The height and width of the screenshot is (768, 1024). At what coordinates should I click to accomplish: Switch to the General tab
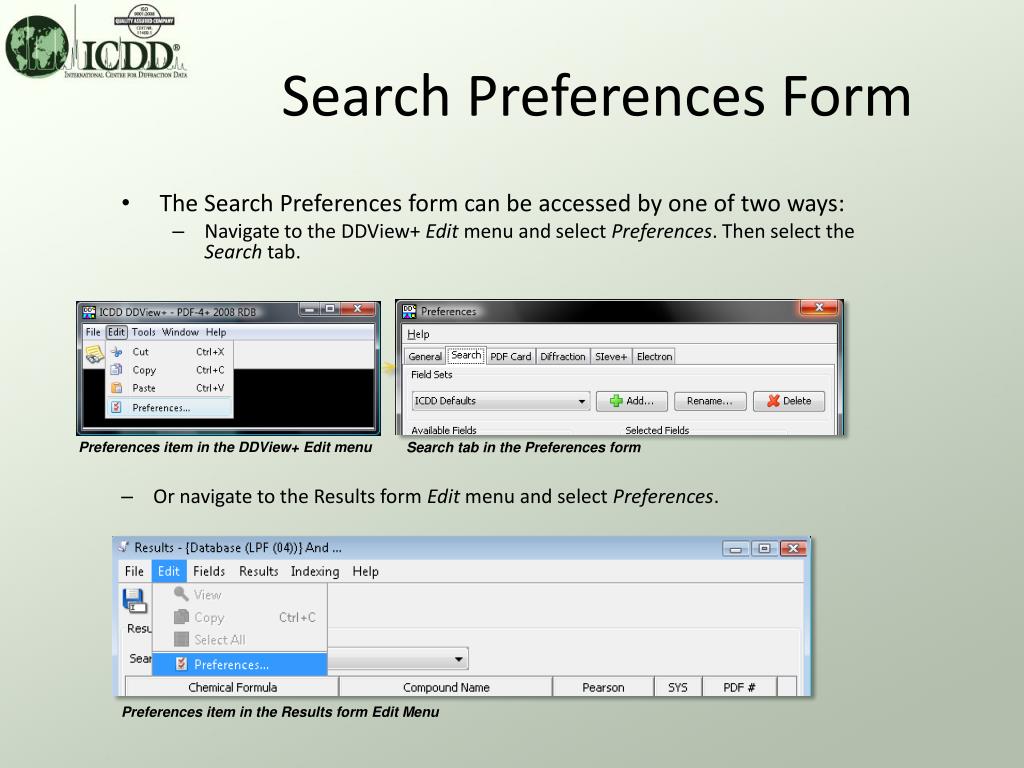click(x=425, y=357)
